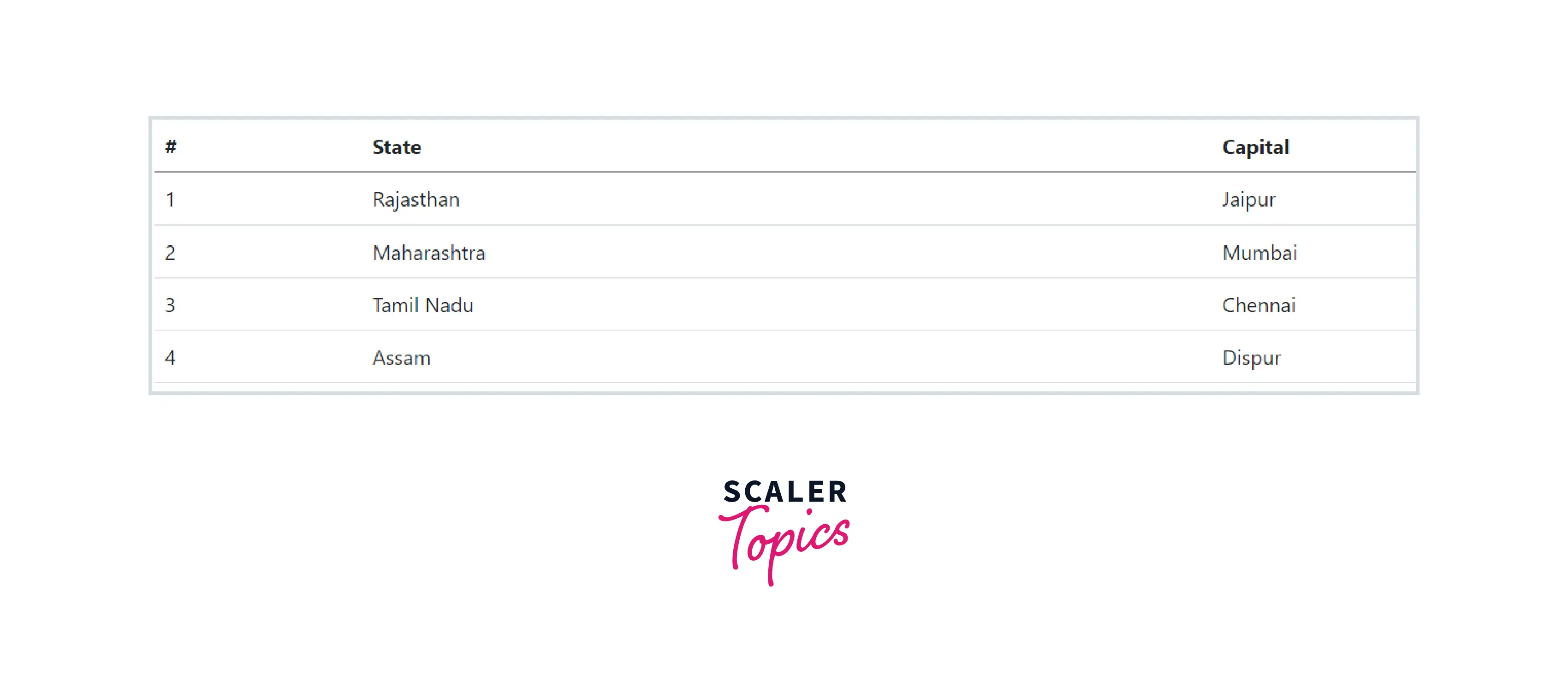1568x675 pixels.
Task: Click the # column header
Action: point(171,147)
